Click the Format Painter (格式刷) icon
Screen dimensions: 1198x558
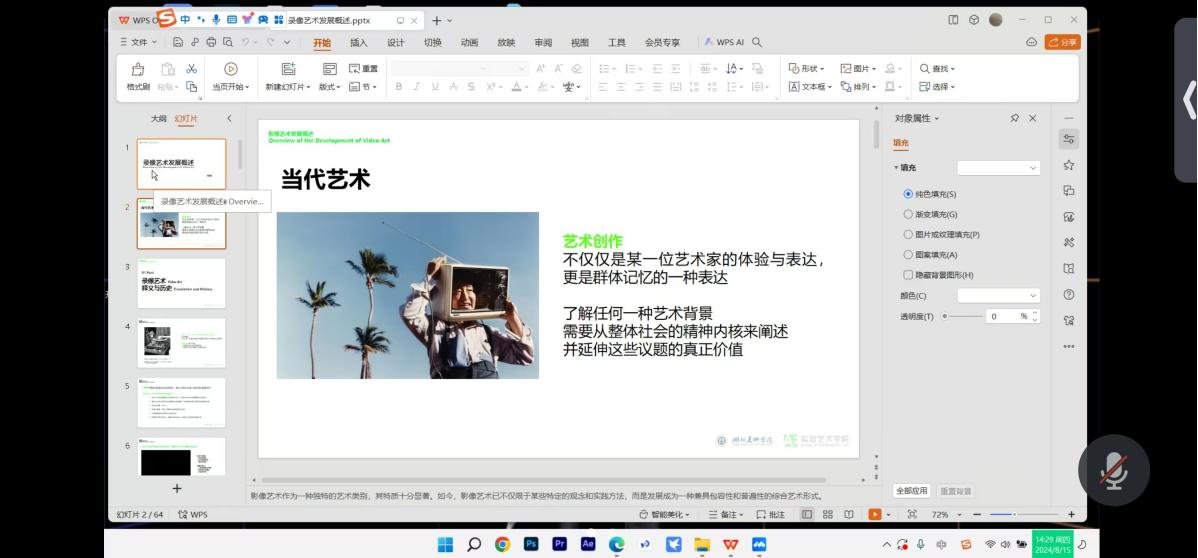point(138,69)
